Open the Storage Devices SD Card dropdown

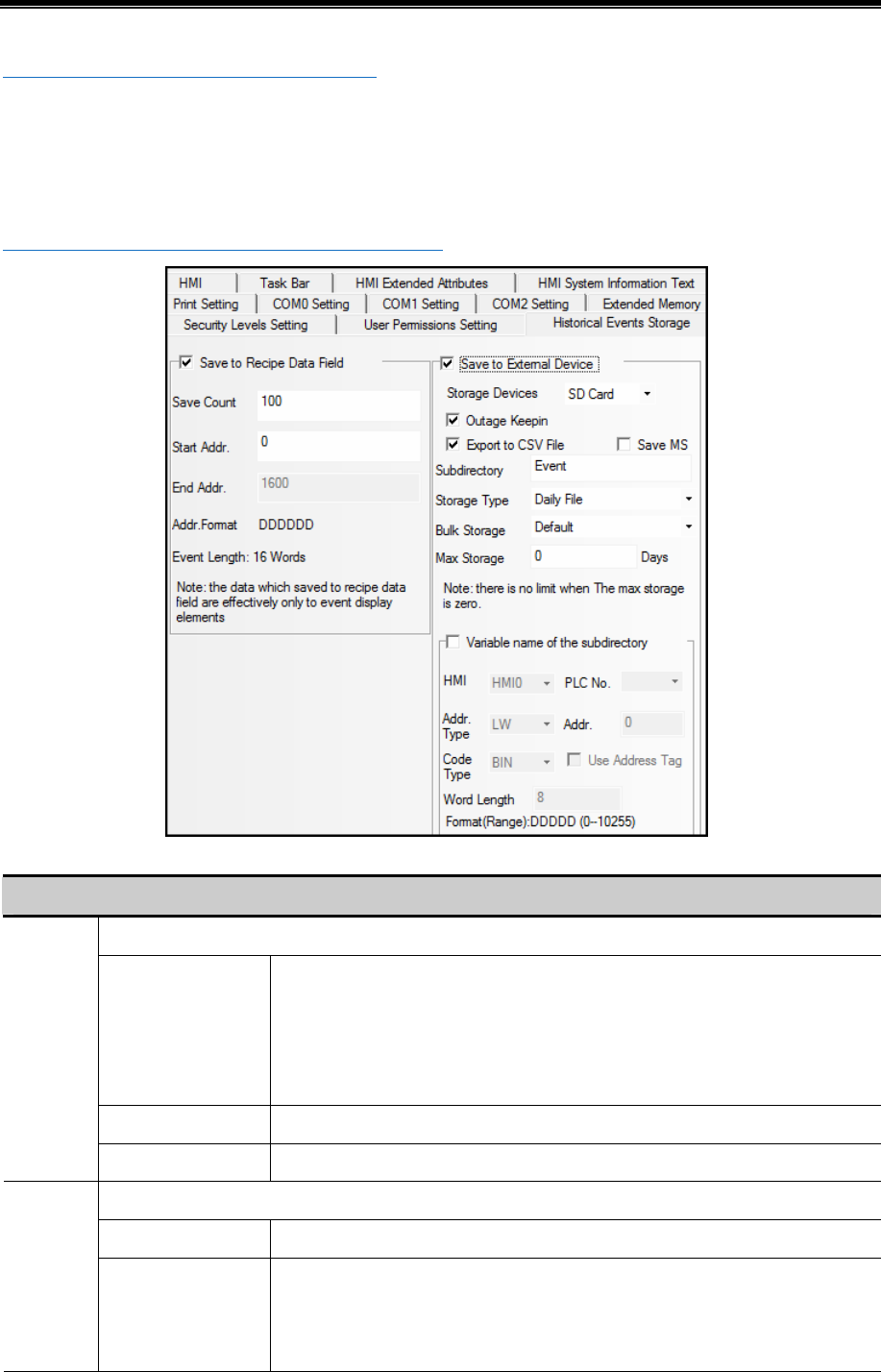point(609,394)
